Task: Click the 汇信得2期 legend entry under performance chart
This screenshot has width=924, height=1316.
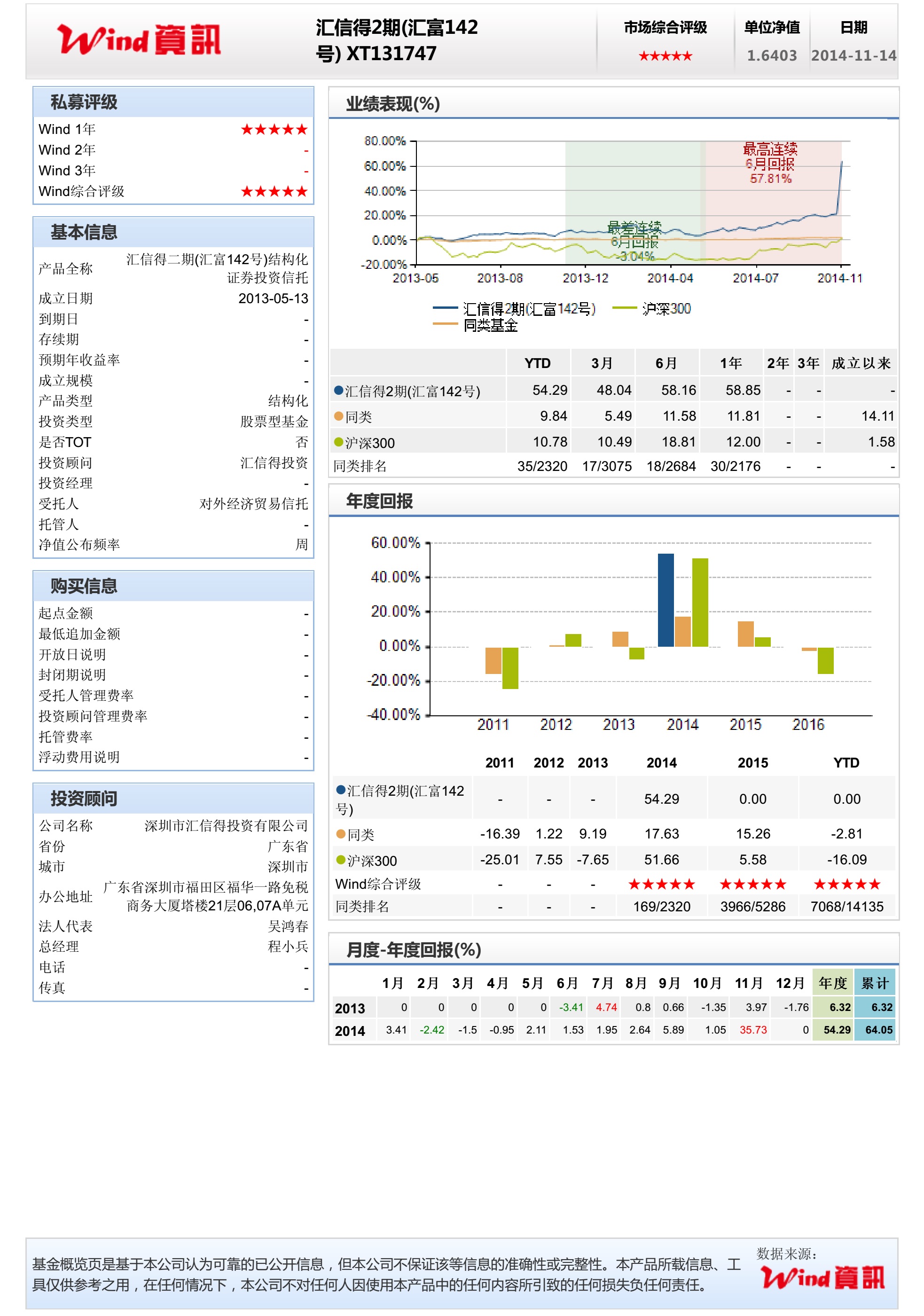Action: 514,309
